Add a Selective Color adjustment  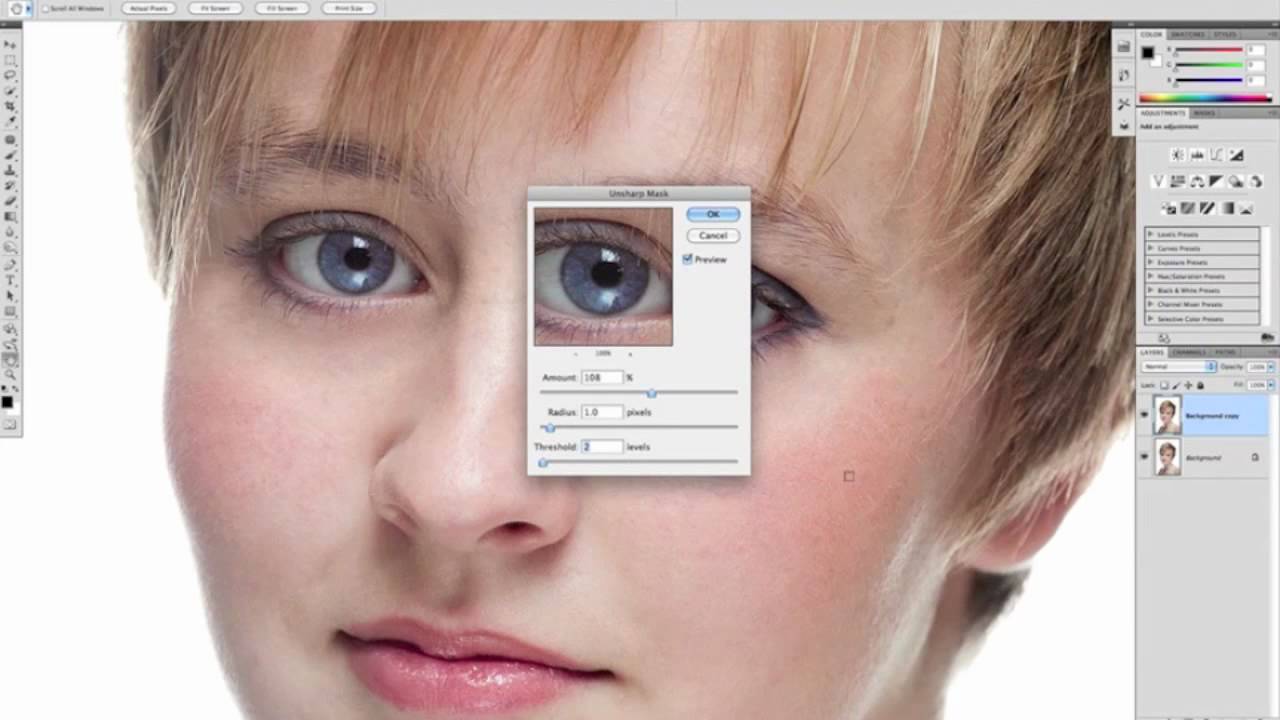pyautogui.click(x=1246, y=208)
